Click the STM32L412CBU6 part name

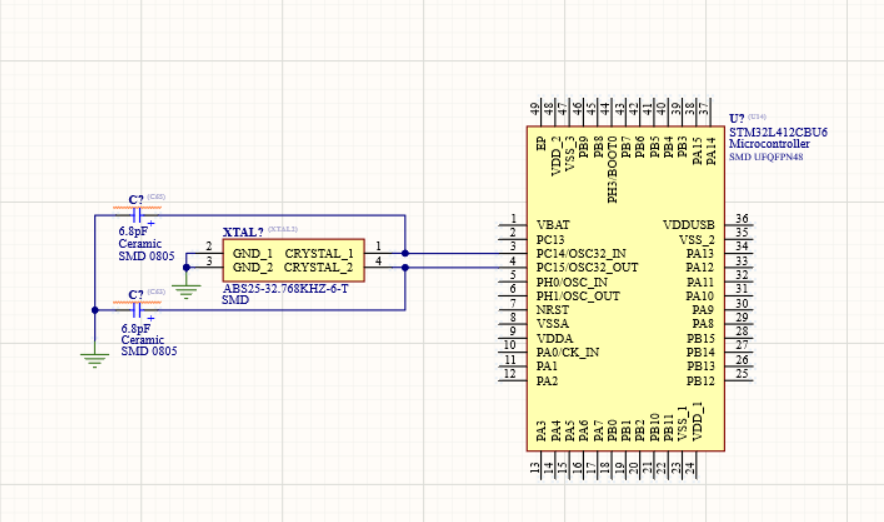[778, 132]
